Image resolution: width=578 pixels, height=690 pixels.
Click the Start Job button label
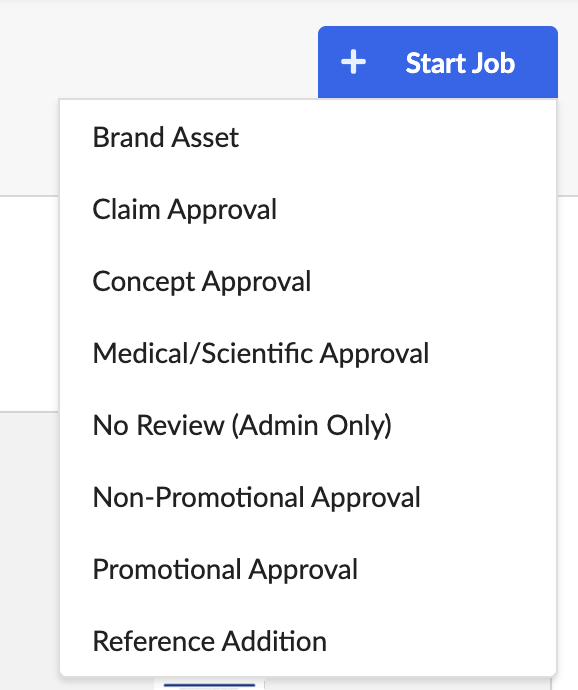460,63
